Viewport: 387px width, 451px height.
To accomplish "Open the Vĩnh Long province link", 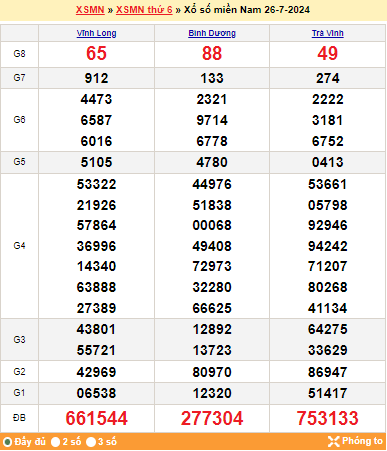I will coord(96,33).
